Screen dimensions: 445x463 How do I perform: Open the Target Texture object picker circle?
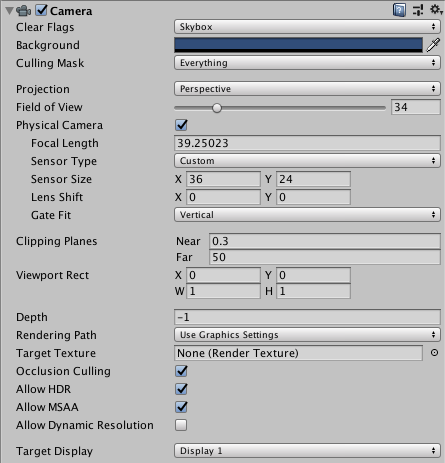(434, 353)
